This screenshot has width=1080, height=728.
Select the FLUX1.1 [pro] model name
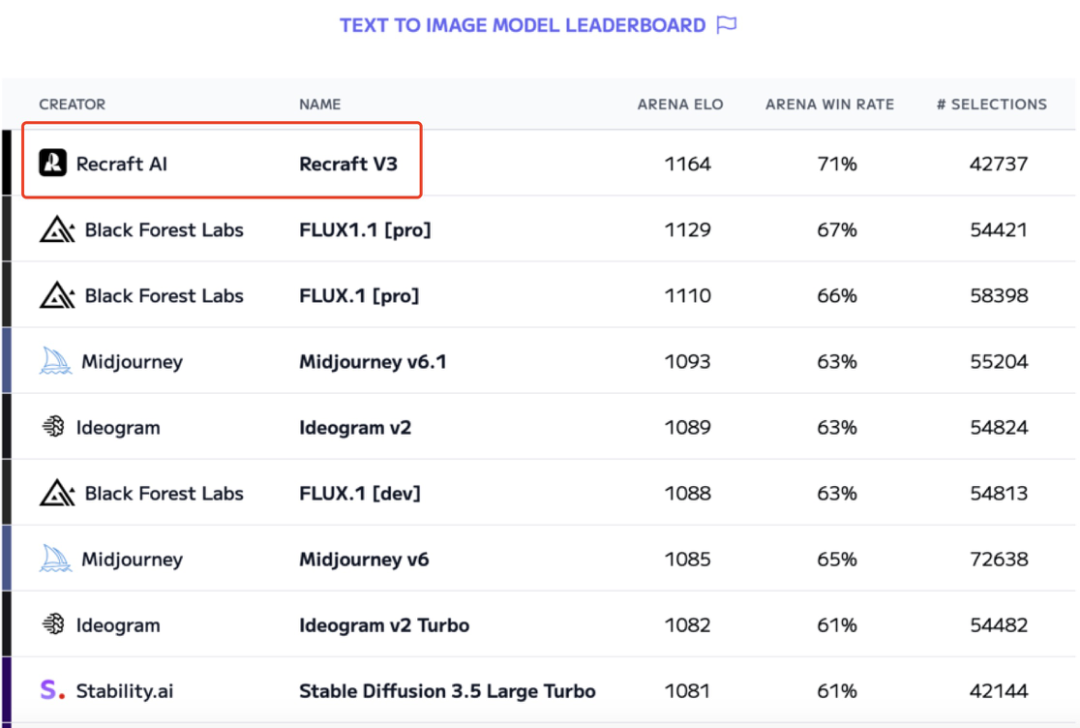[x=365, y=230]
